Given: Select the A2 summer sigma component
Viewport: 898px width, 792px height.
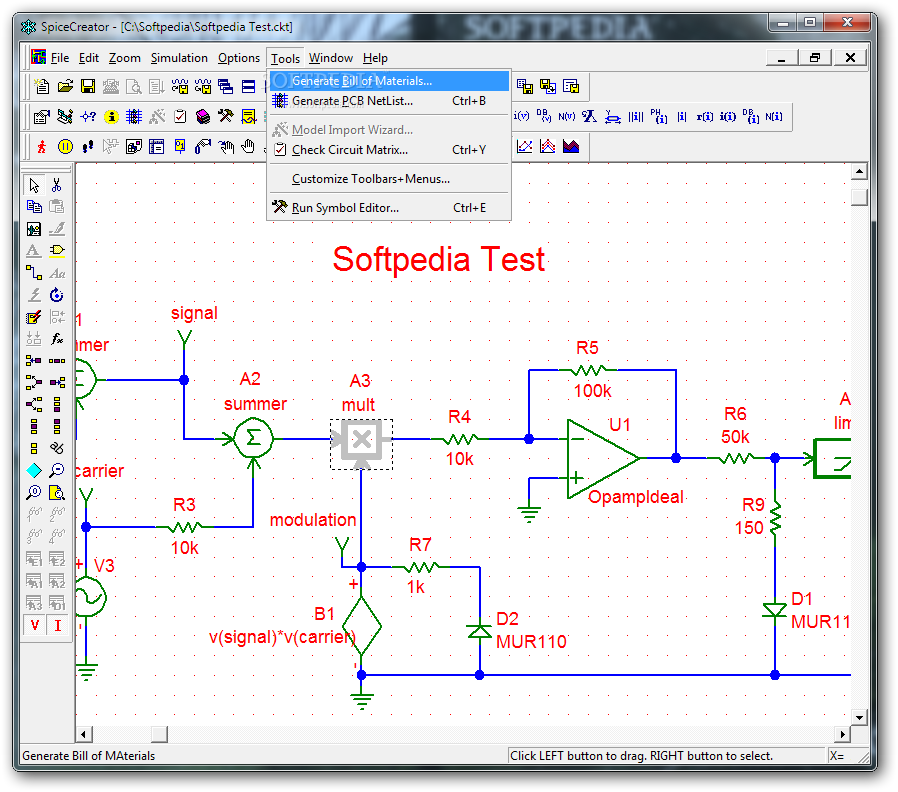Looking at the screenshot, I should (x=253, y=439).
